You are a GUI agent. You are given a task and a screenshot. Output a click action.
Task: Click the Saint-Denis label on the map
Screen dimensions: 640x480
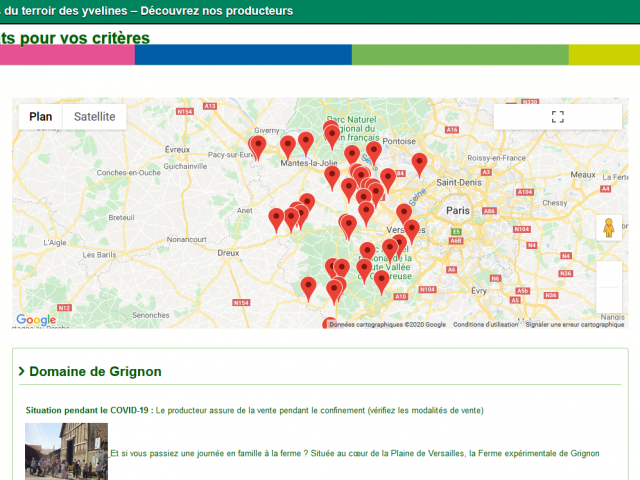click(x=459, y=182)
